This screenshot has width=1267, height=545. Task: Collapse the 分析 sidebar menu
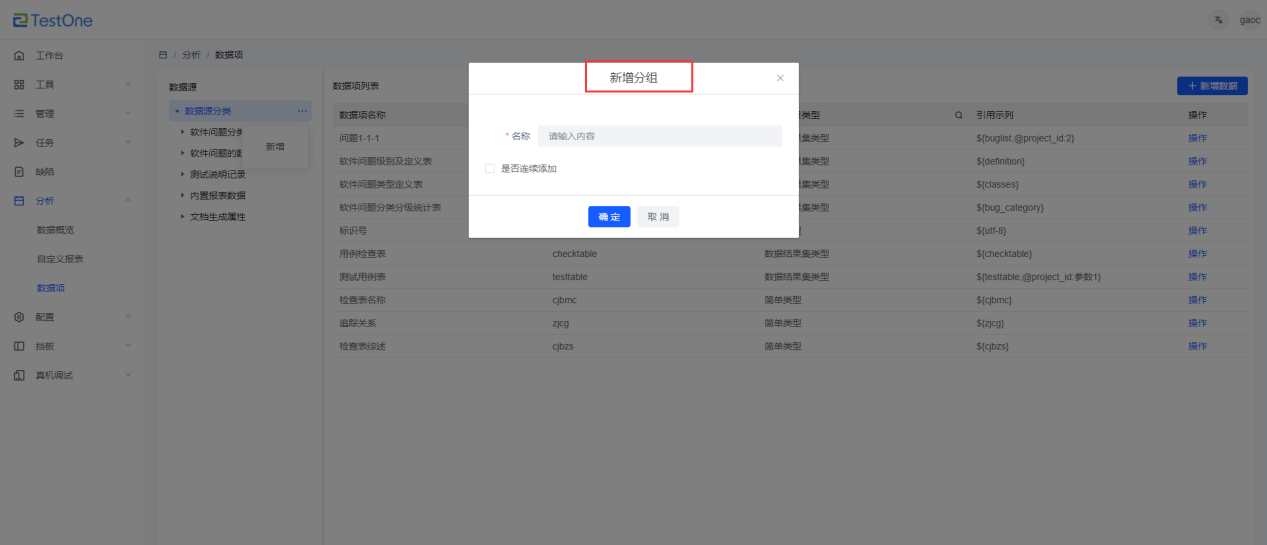pyautogui.click(x=128, y=201)
